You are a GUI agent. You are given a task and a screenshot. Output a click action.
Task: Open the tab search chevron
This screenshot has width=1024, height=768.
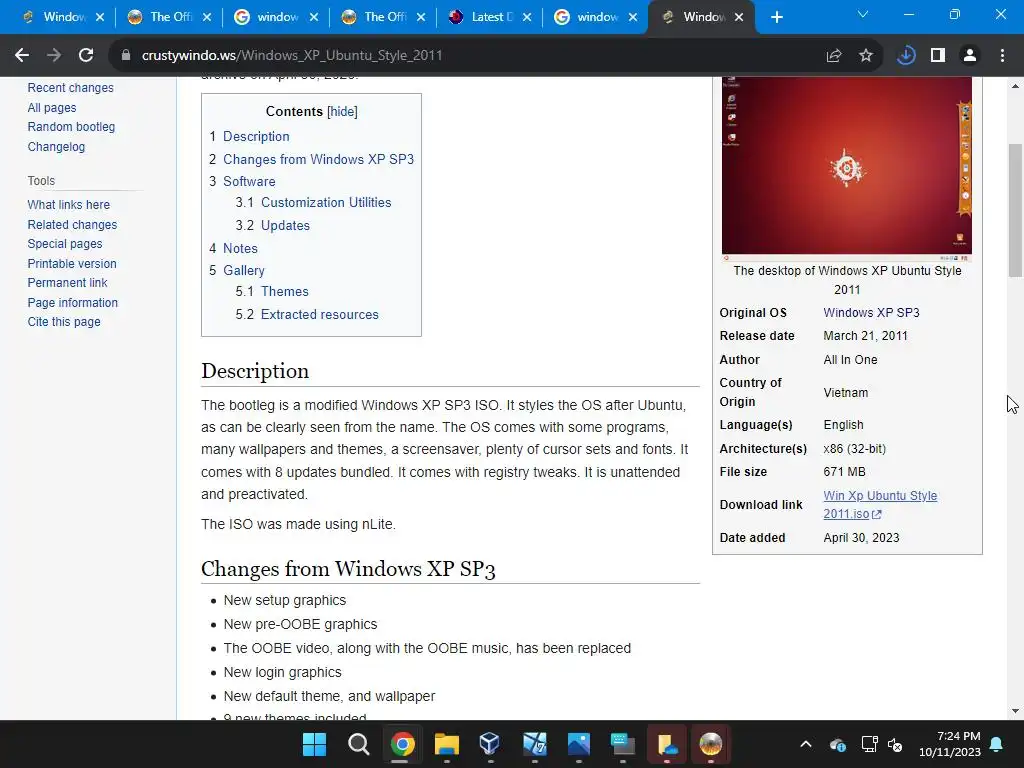(x=863, y=14)
